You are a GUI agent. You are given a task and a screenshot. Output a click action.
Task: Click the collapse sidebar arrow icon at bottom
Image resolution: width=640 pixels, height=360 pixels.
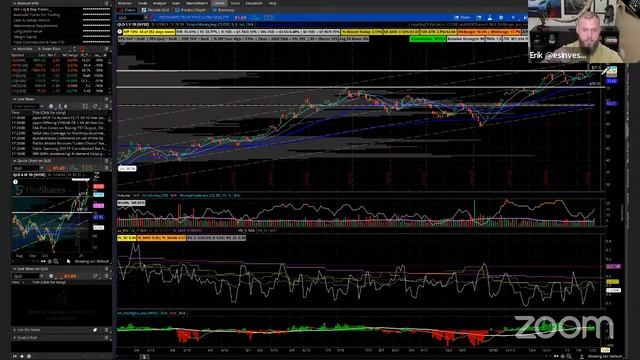coord(15,356)
